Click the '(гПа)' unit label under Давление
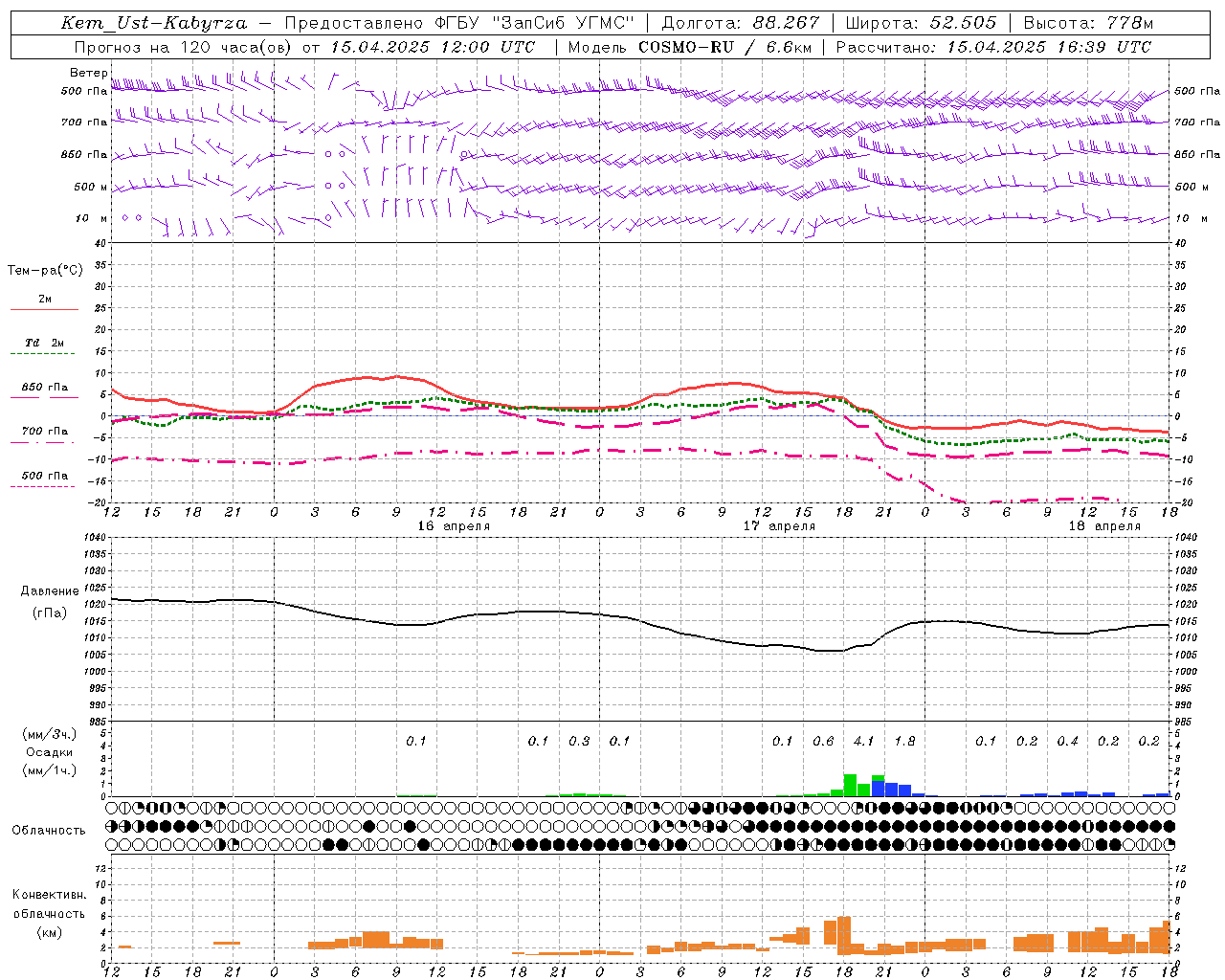Screen dimensions: 1225x980 50,613
